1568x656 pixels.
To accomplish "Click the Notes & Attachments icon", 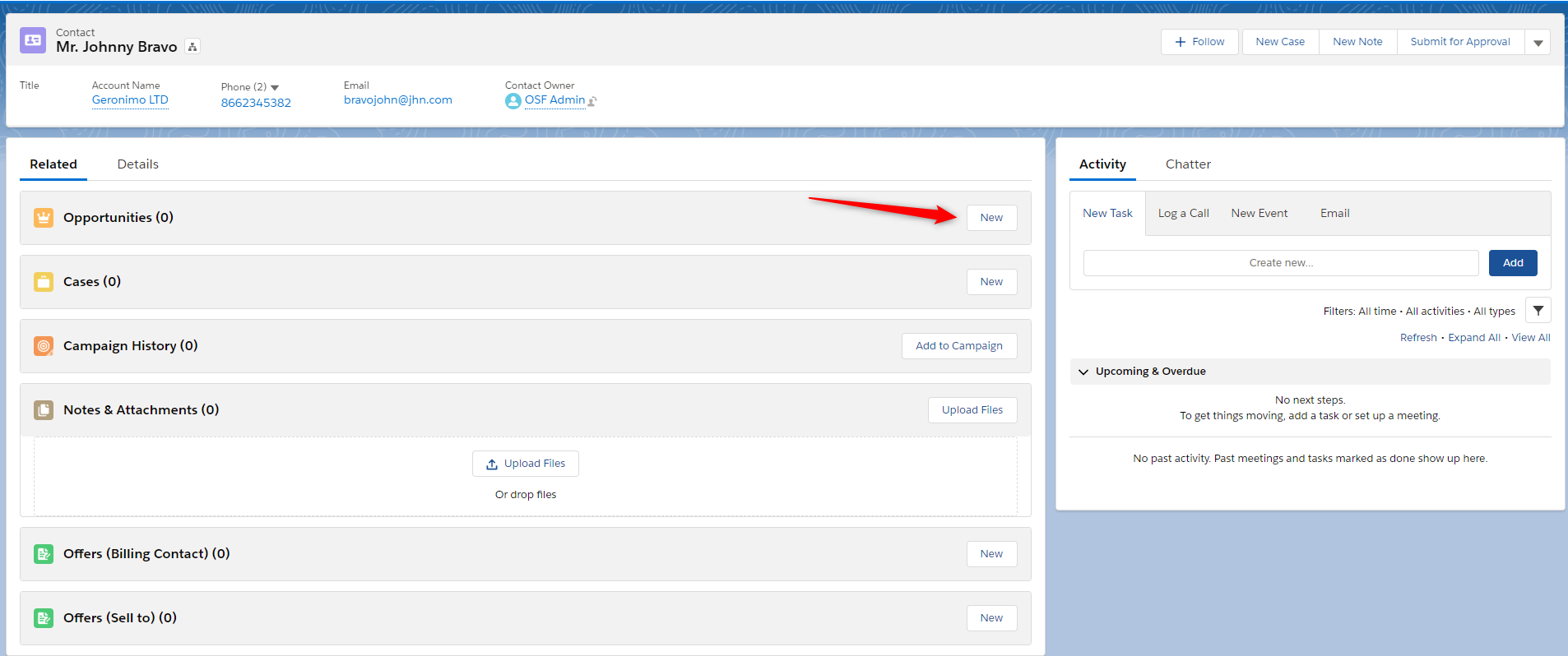I will tap(44, 410).
